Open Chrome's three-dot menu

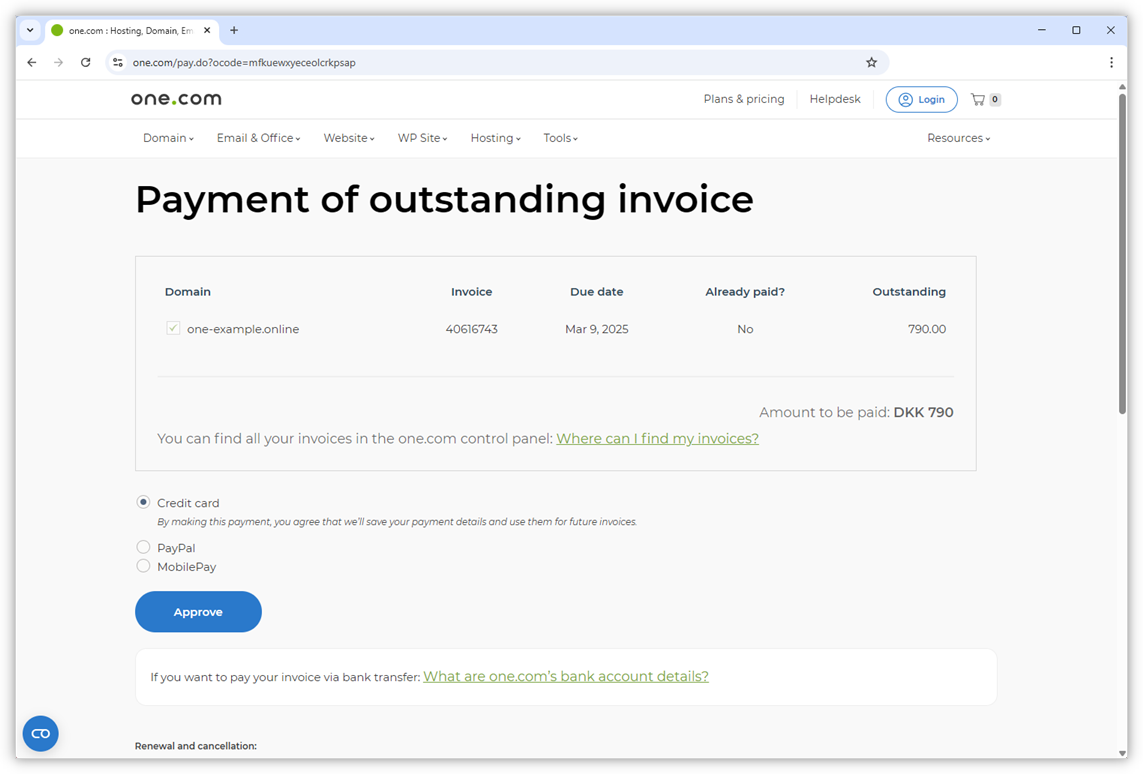[x=1111, y=62]
